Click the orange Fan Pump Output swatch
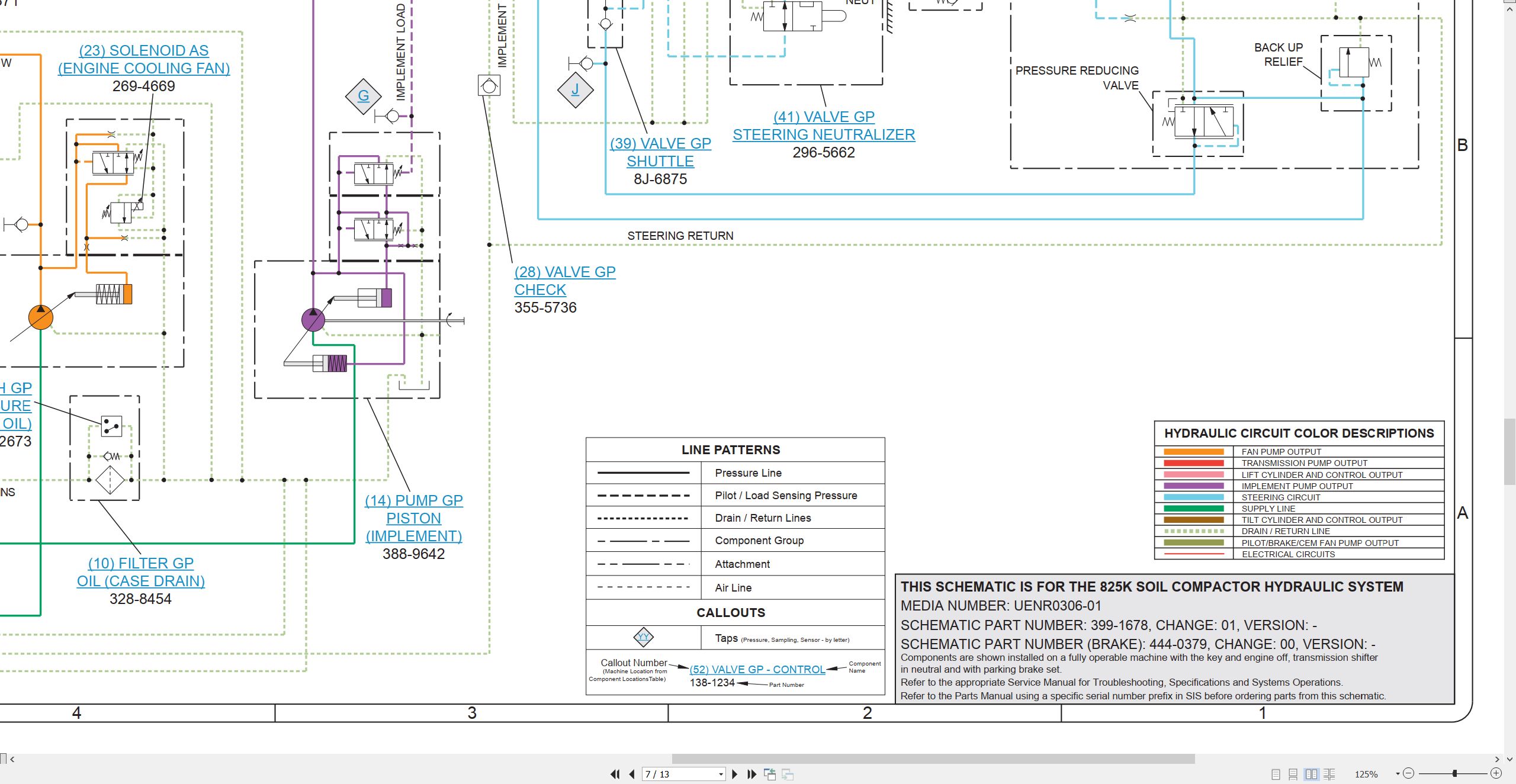1516x784 pixels. [x=1193, y=452]
